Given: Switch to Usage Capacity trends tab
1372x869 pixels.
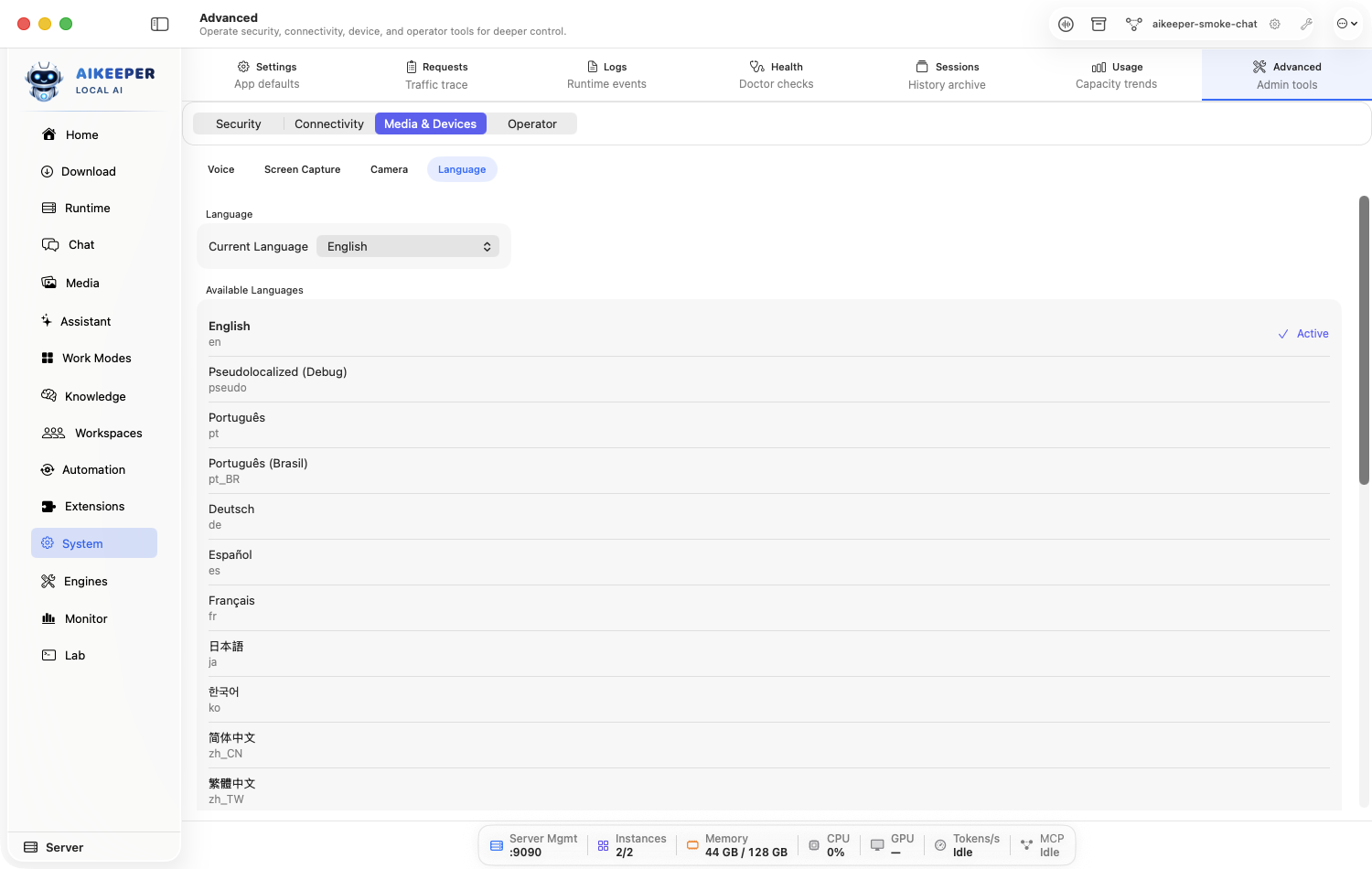Looking at the screenshot, I should pyautogui.click(x=1117, y=75).
